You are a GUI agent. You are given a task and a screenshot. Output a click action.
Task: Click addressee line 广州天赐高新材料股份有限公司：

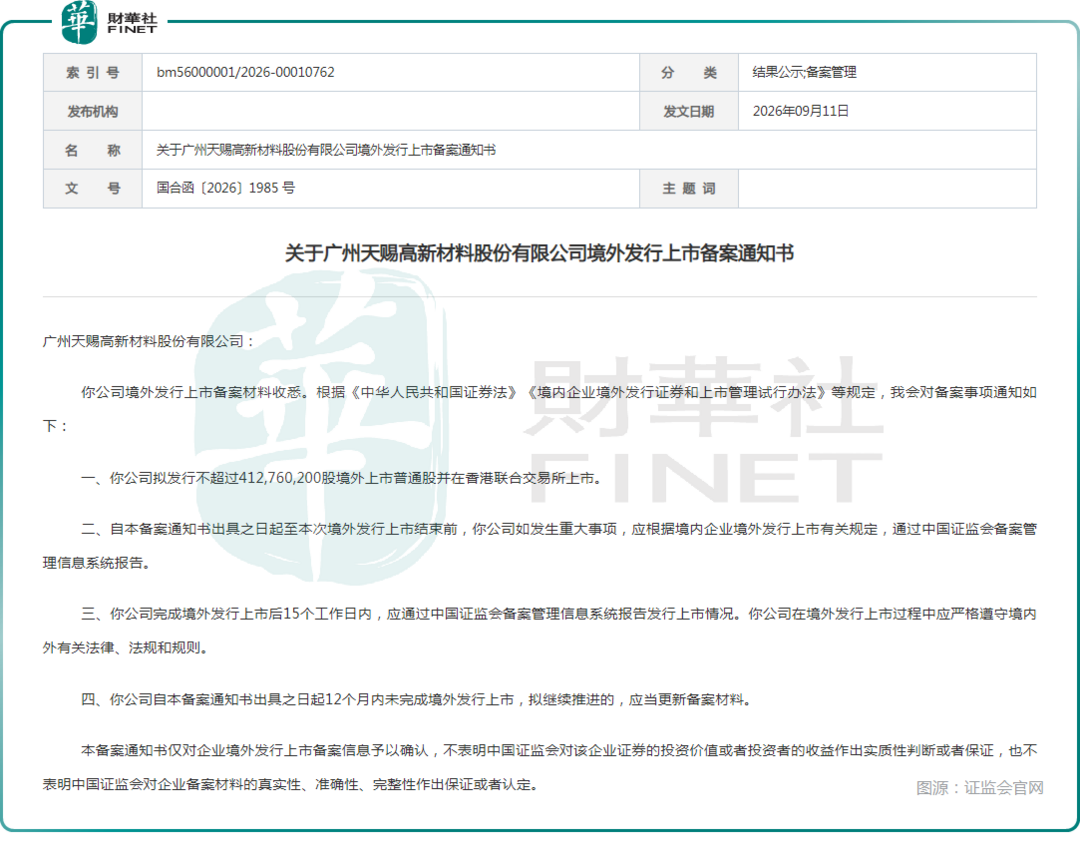(x=149, y=341)
